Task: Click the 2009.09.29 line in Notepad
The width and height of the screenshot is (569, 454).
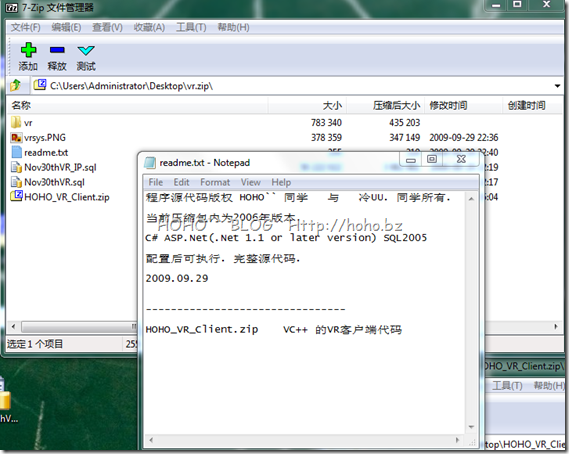Action: (177, 278)
